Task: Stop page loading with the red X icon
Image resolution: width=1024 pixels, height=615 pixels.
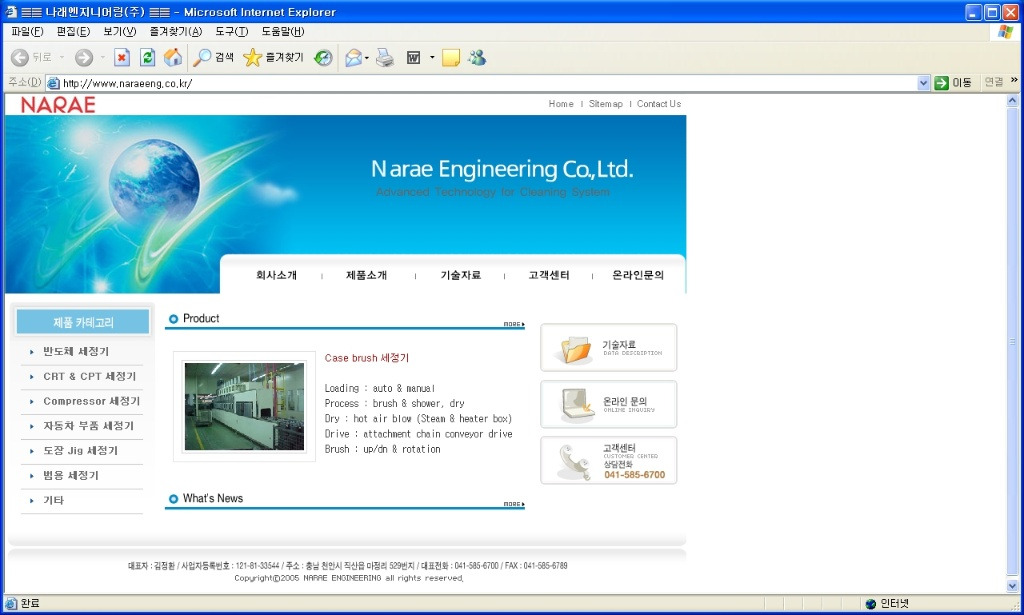Action: (121, 57)
